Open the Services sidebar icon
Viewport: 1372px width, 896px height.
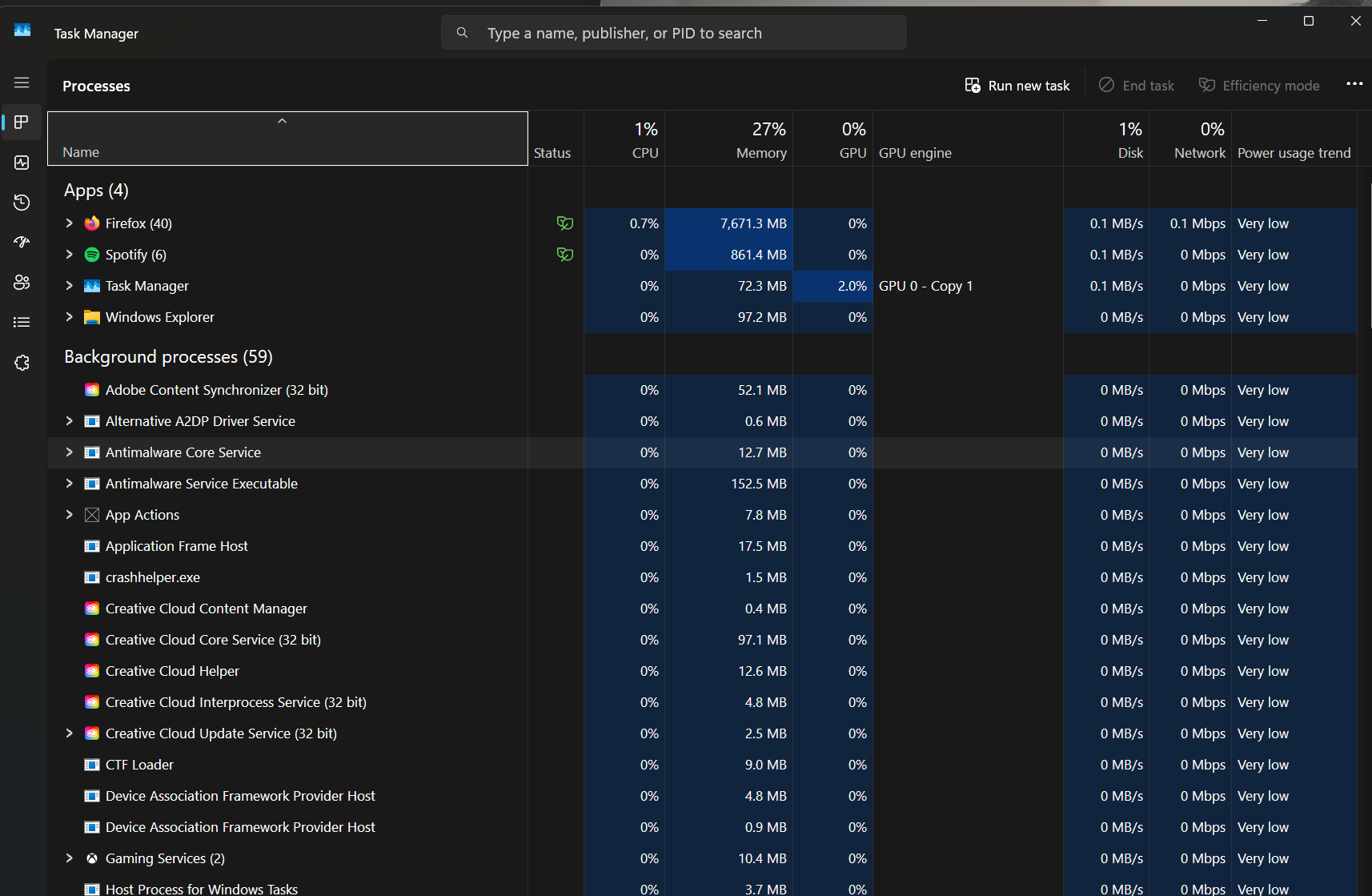(x=22, y=363)
